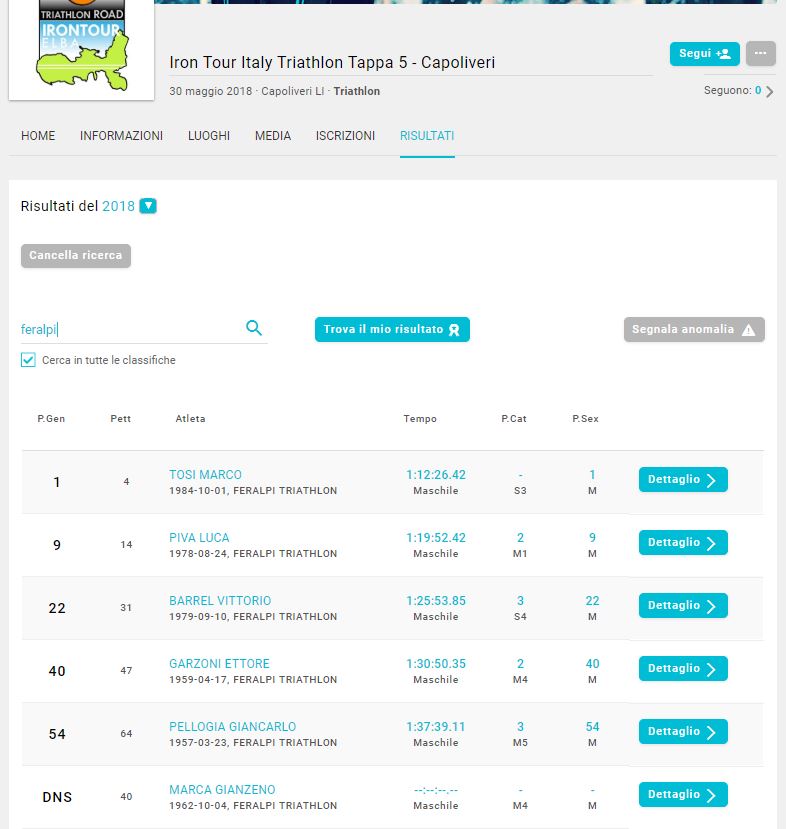The height and width of the screenshot is (829, 786).
Task: Expand the 2018 results year dropdown
Action: pos(148,206)
